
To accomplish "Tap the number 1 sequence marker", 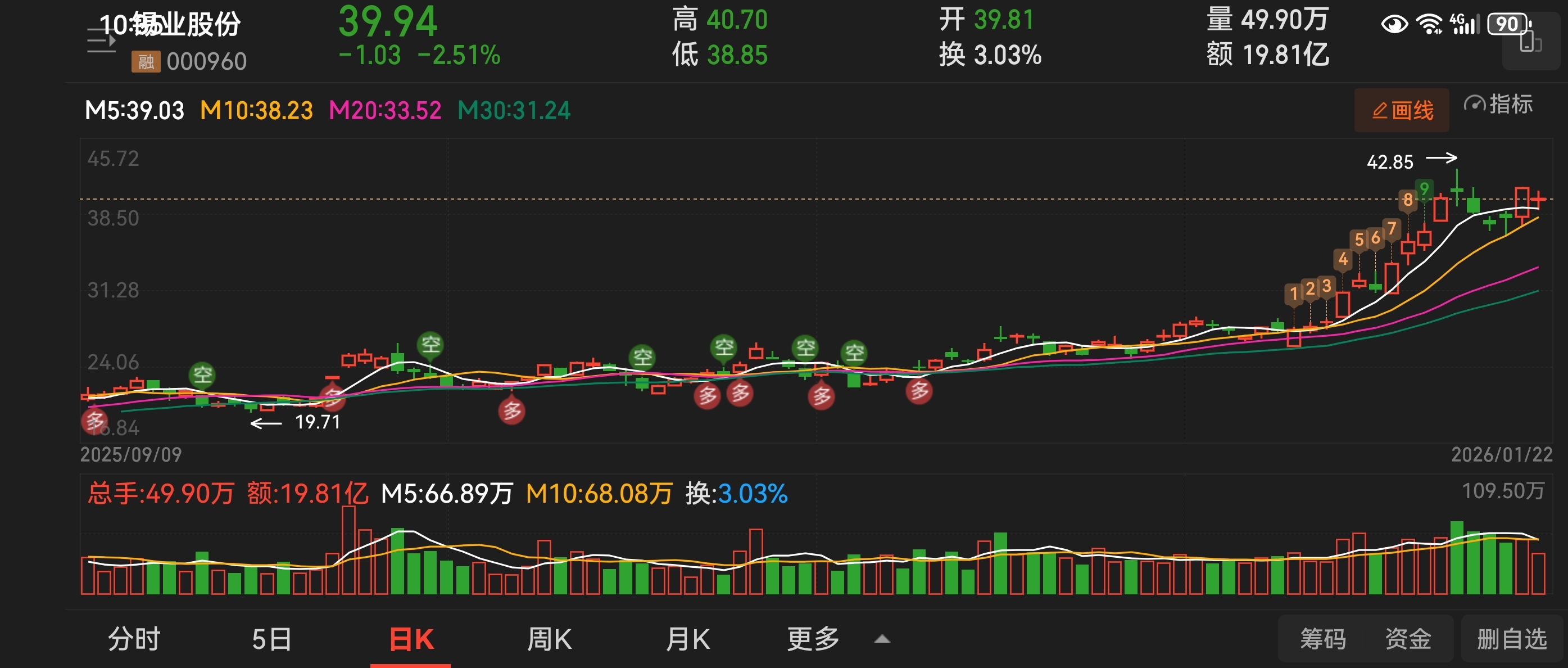I will pyautogui.click(x=1294, y=294).
